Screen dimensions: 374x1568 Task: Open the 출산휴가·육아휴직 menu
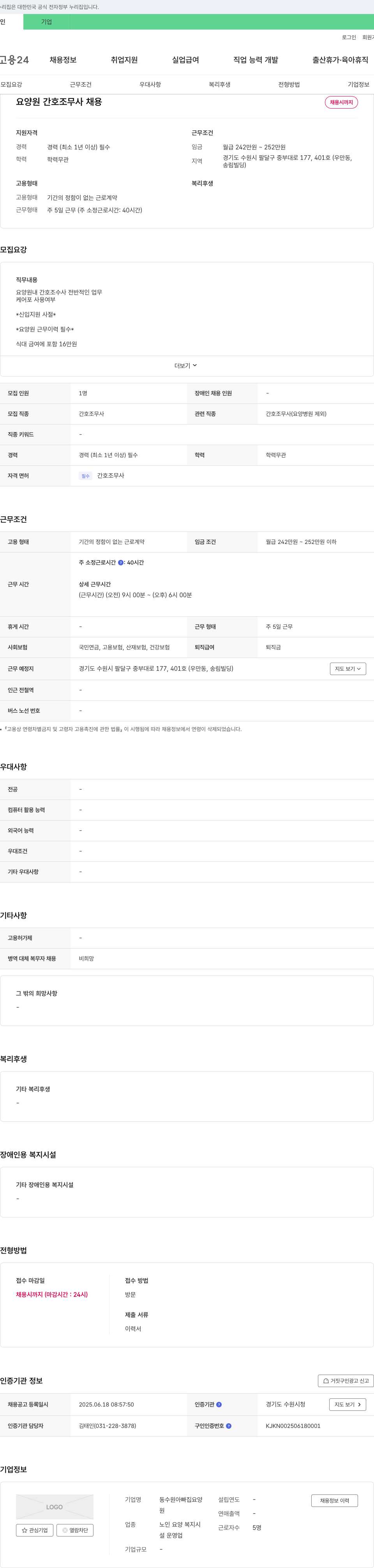coord(340,60)
